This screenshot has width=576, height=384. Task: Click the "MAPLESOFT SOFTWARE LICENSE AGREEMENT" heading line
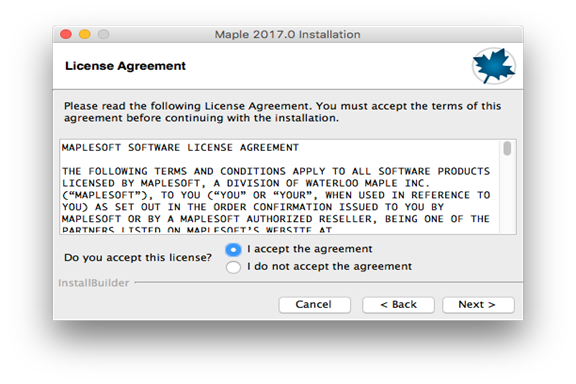180,148
